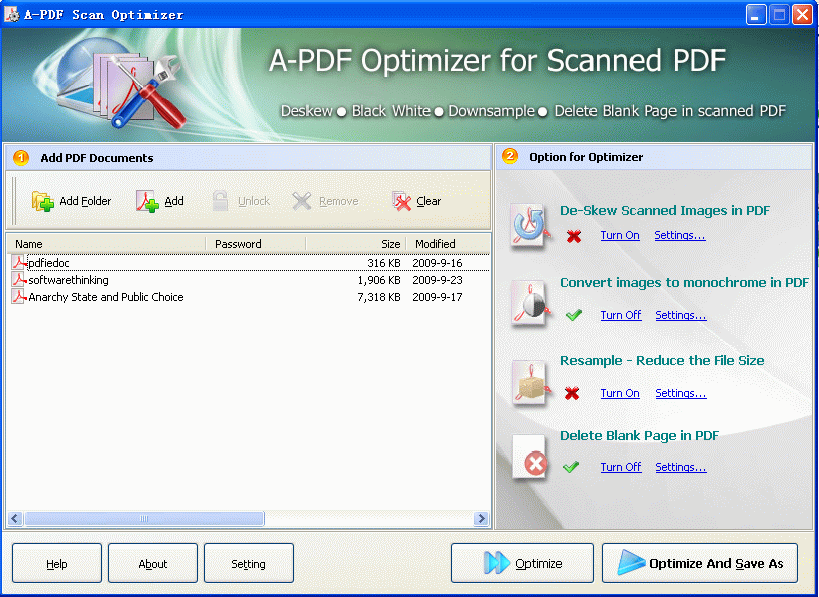Select Anarchy State and Public Choice file
Viewport: 819px width, 597px height.
(105, 297)
